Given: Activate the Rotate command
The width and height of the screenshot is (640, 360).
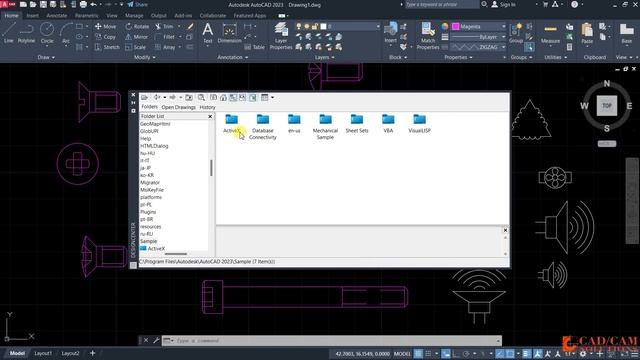Looking at the screenshot, I should (x=137, y=27).
